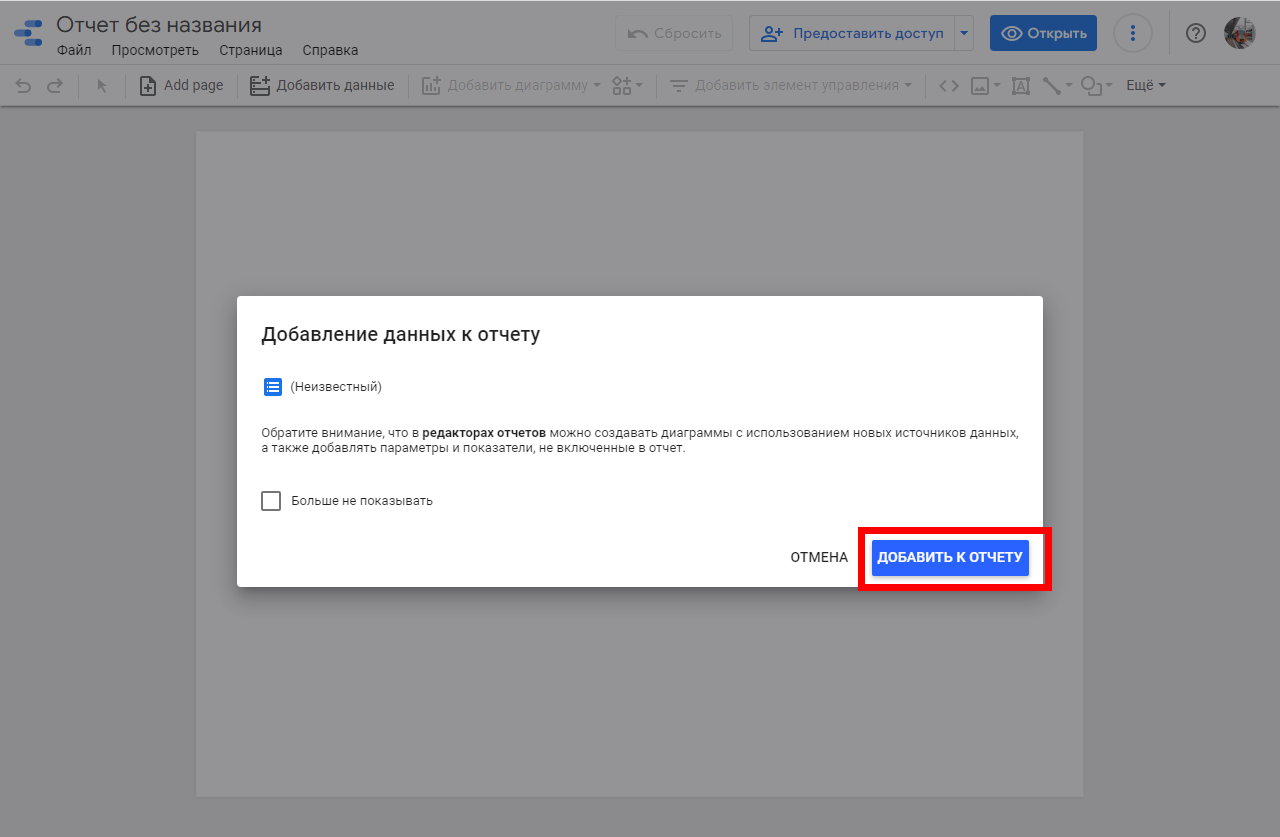Select the text box tool icon
Screen dimensions: 1280x837
(1020, 86)
